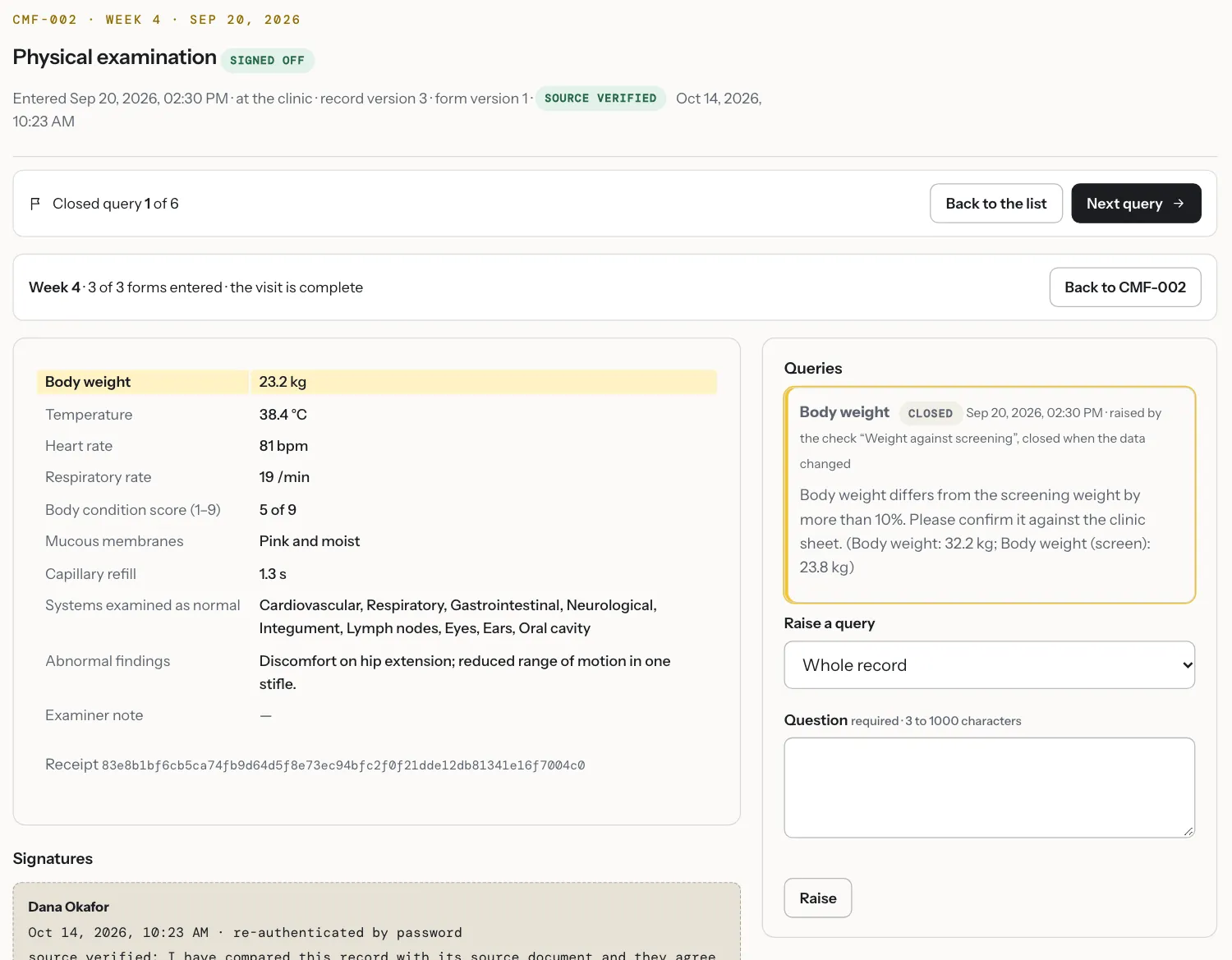Screen dimensions: 1232x960
Task: Click the SOURCE VERIFIED badge
Action: (x=600, y=98)
